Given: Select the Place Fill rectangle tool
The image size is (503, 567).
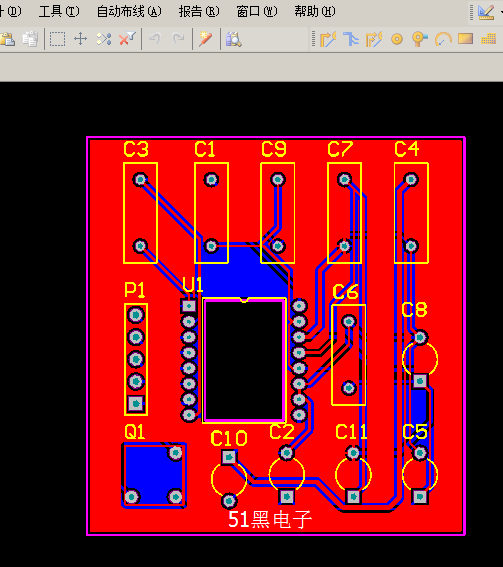Looking at the screenshot, I should pos(465,38).
